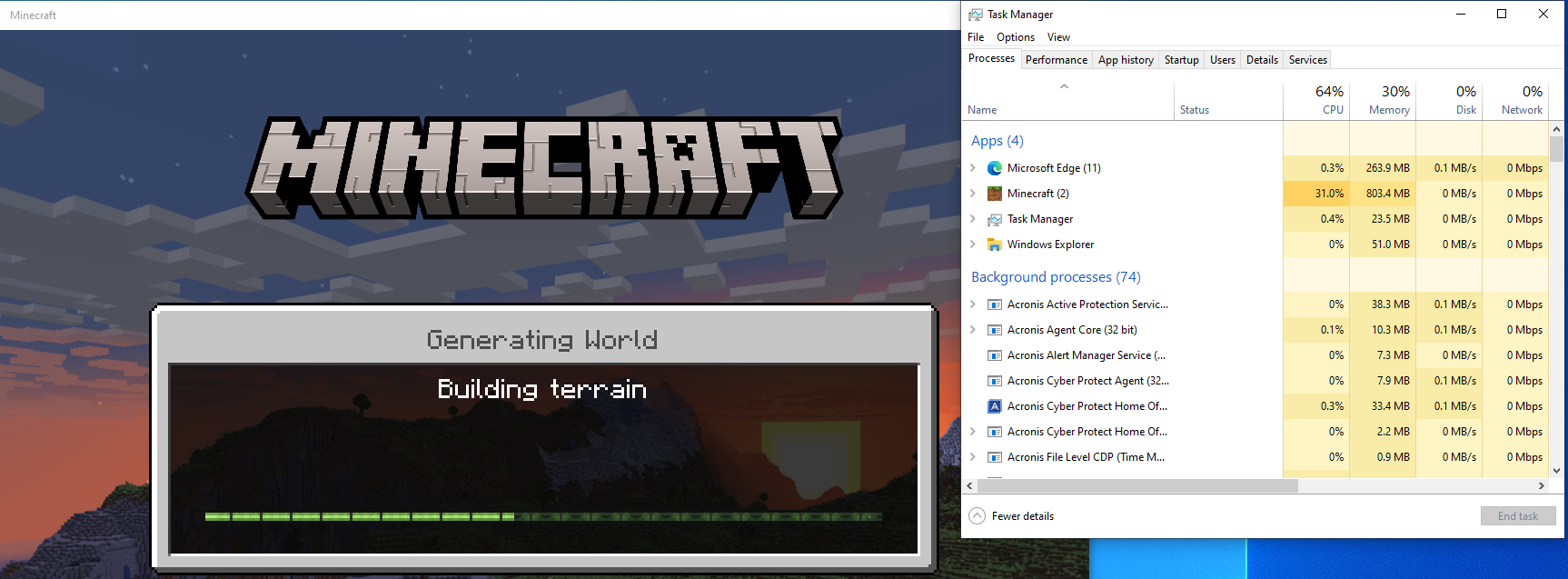Viewport: 1568px width, 579px height.
Task: Click the Acronis Agent Core icon
Action: (x=995, y=330)
